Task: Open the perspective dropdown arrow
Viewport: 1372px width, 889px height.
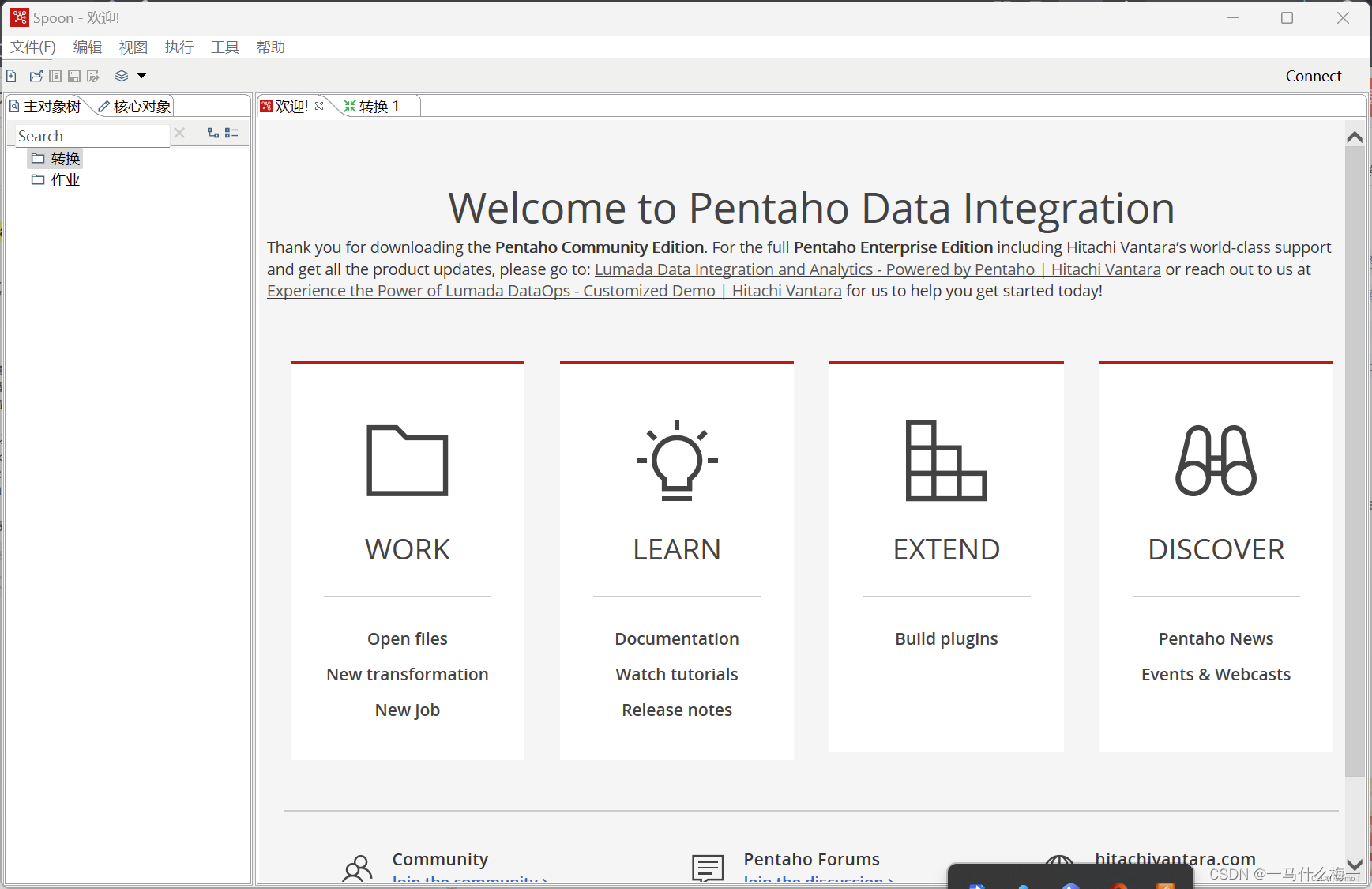Action: pos(142,76)
